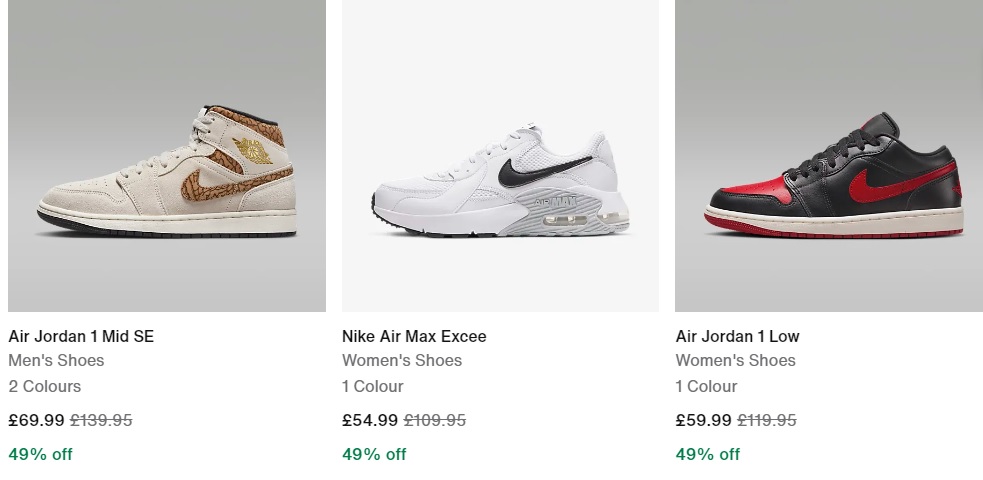This screenshot has height=480, width=983.
Task: Click the £59.99 sale price
Action: [703, 420]
